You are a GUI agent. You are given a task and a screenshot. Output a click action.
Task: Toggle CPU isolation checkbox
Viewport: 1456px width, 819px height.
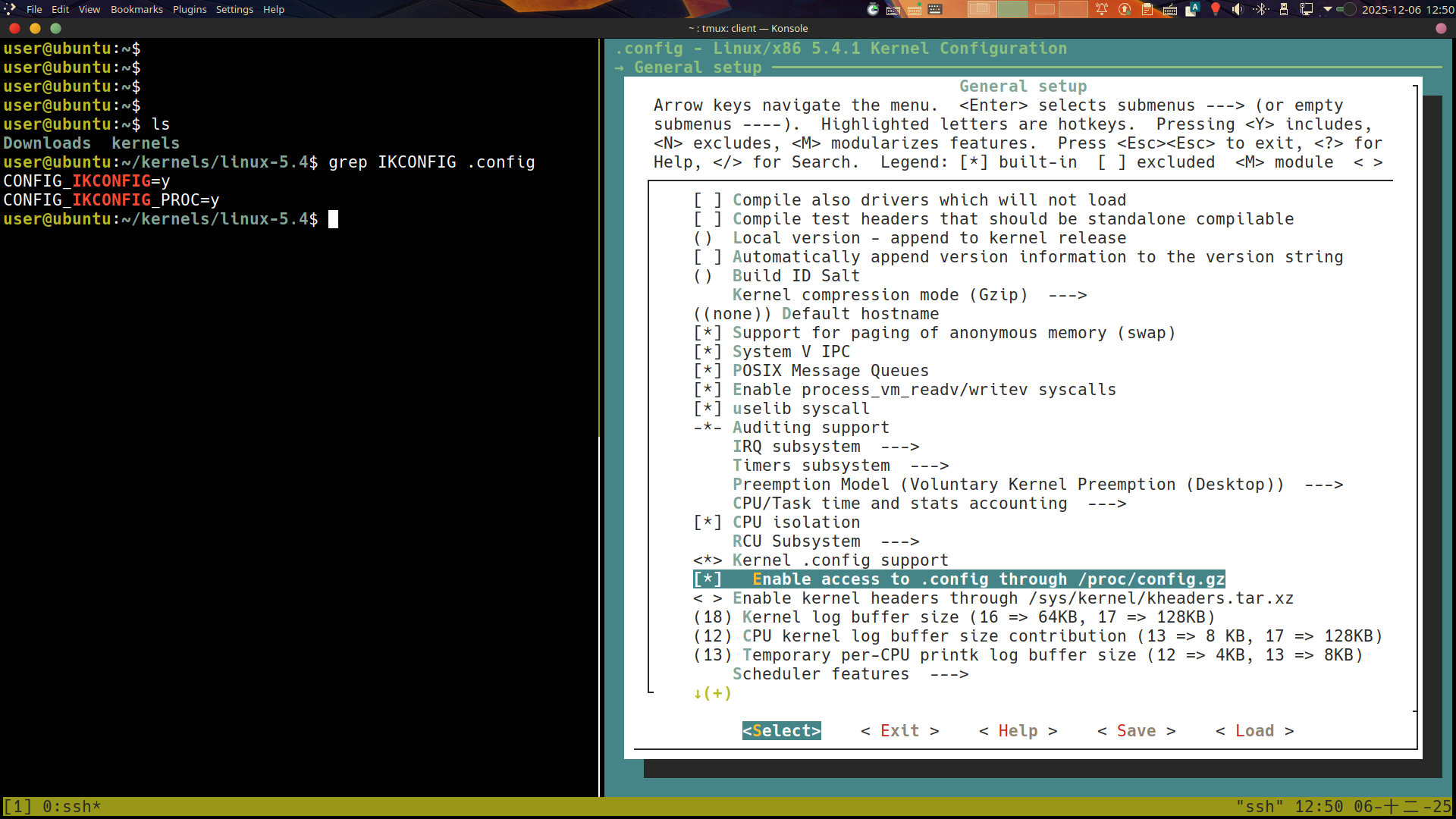coord(795,522)
